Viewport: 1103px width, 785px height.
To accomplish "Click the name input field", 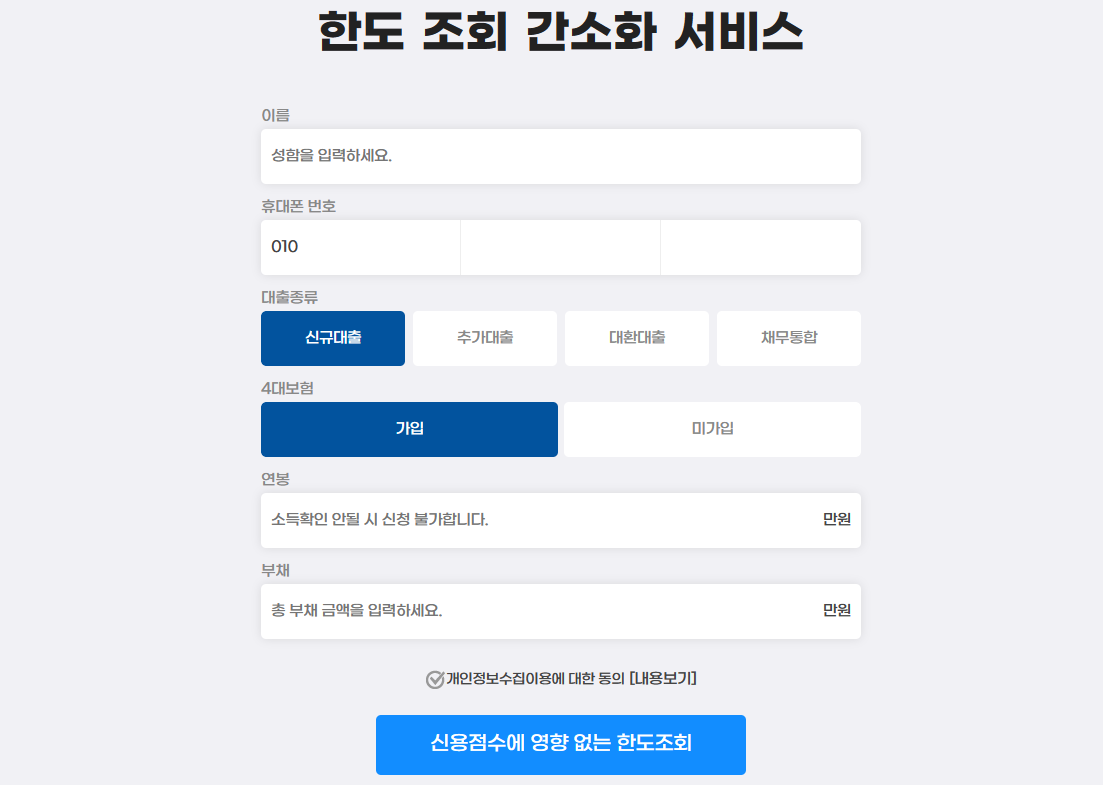I will tap(560, 156).
